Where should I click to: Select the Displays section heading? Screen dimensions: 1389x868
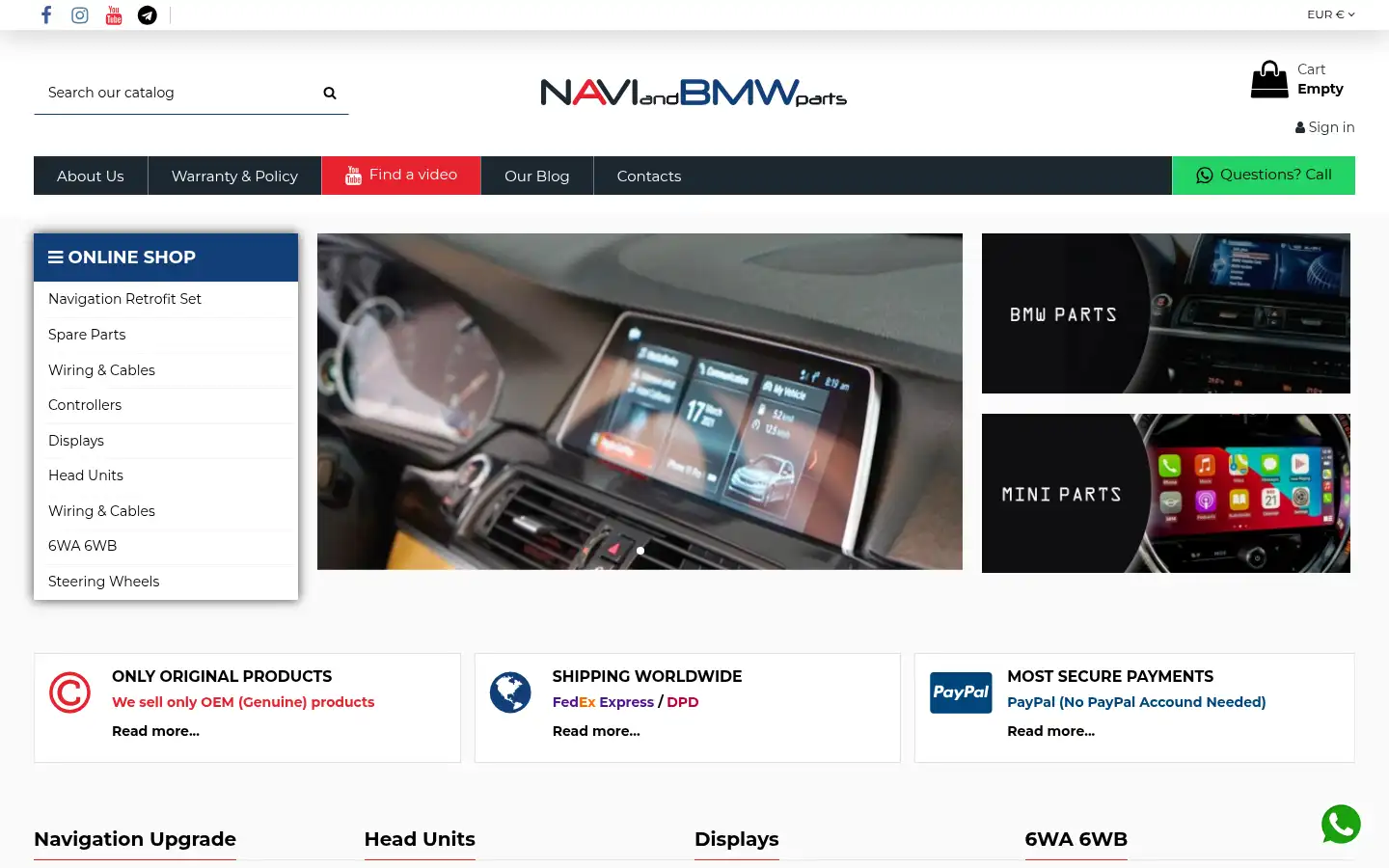coord(737,839)
